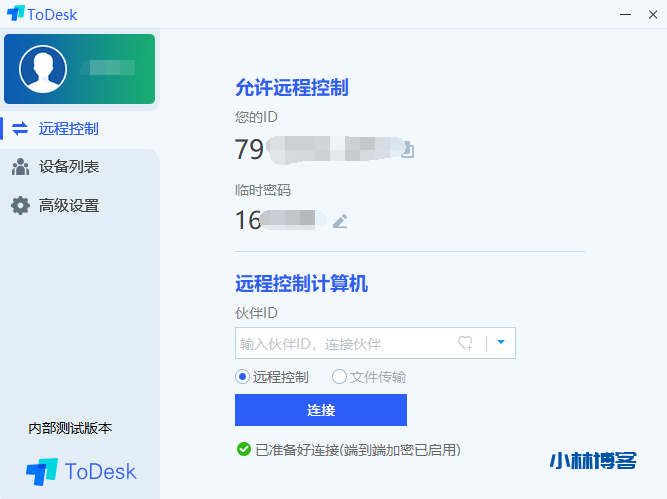Viewport: 667px width, 499px height.
Task: Click the blurred username in profile card
Action: (x=108, y=69)
